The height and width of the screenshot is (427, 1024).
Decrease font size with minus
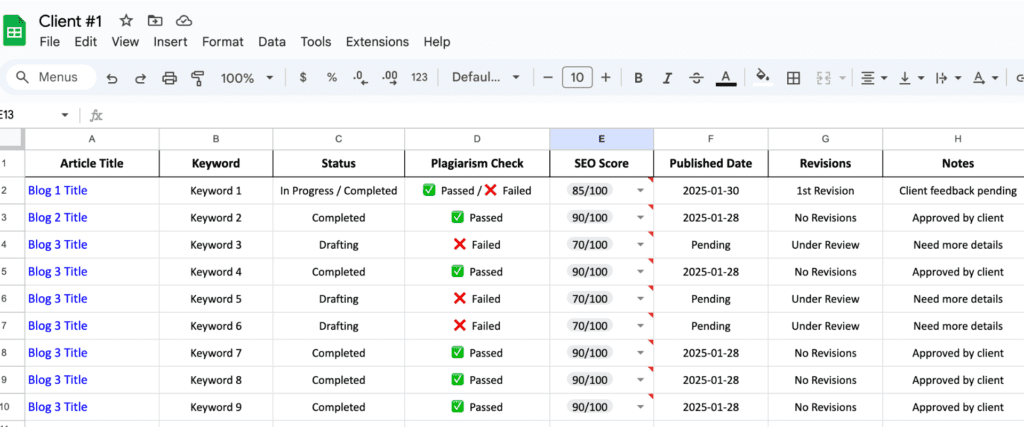(x=548, y=78)
